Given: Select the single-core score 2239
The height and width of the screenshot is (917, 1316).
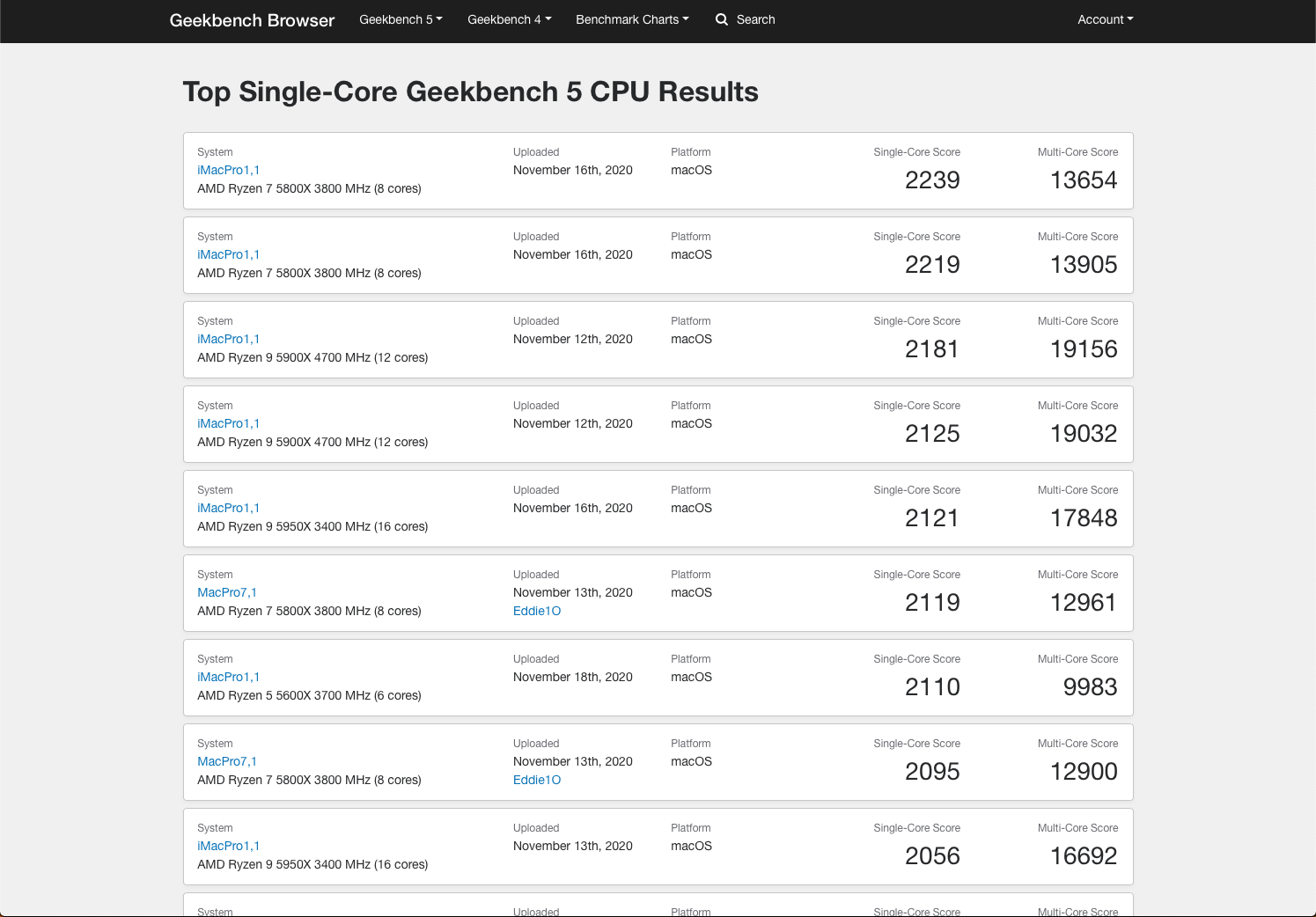Looking at the screenshot, I should (x=932, y=180).
